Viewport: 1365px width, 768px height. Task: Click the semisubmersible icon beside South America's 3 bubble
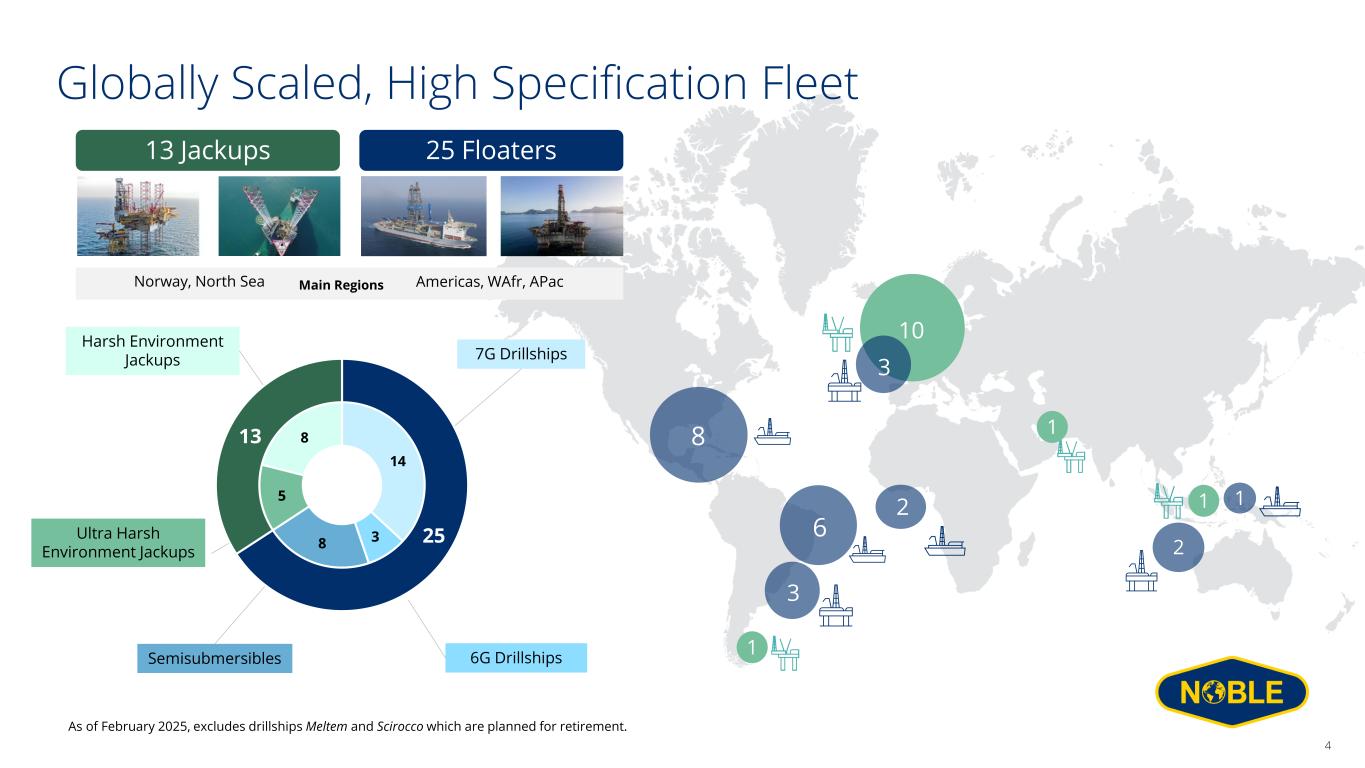pyautogui.click(x=836, y=606)
